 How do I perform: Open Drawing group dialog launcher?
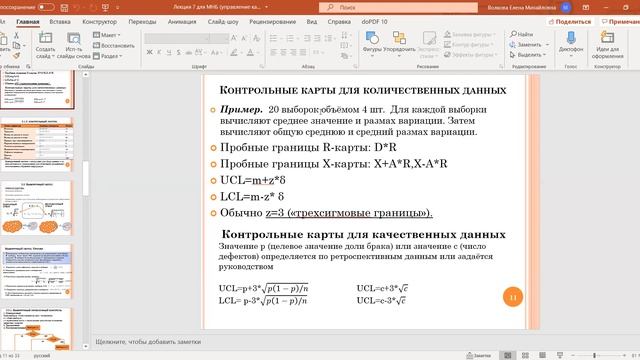click(501, 66)
